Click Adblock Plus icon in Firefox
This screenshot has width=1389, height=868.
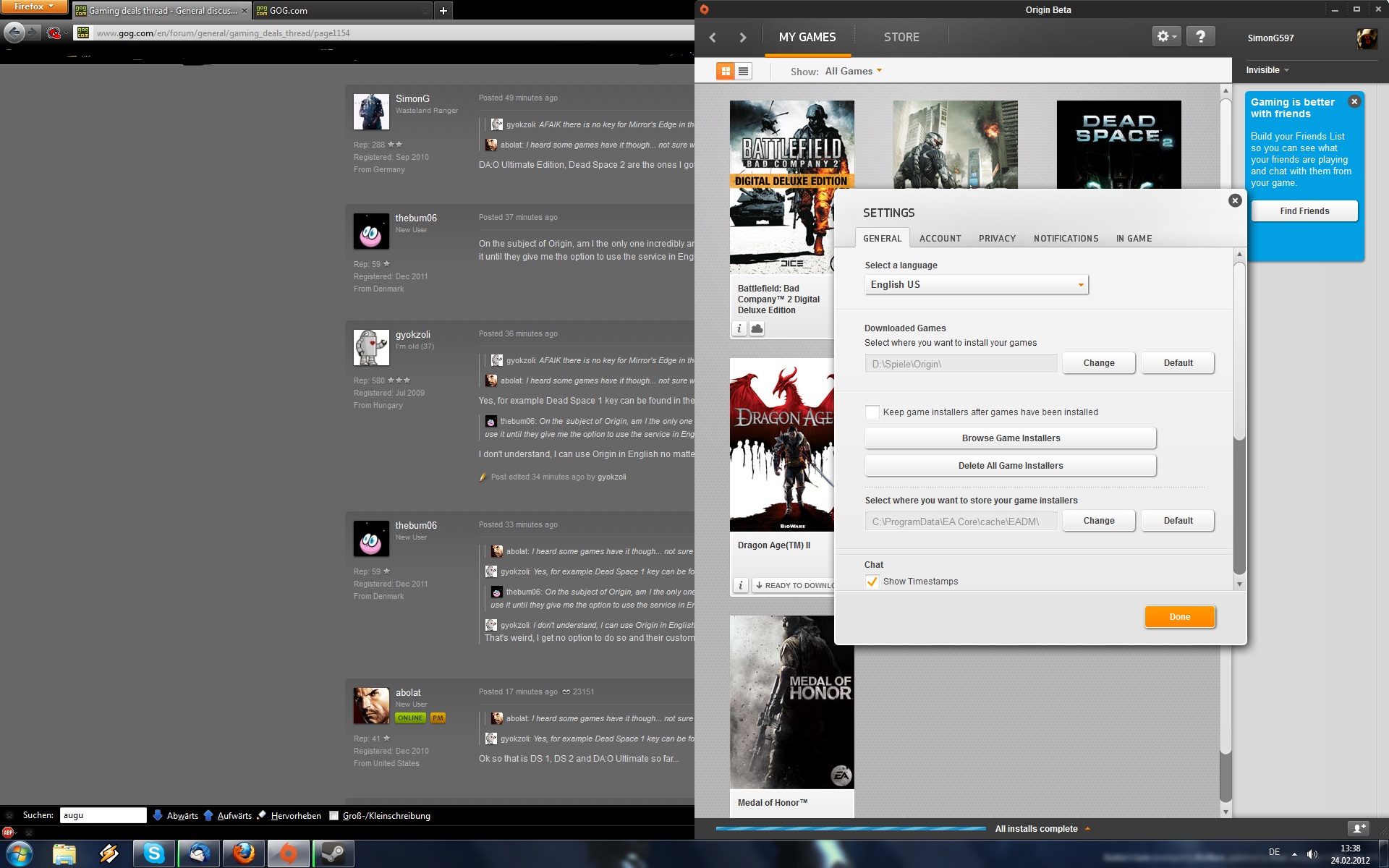pyautogui.click(x=8, y=833)
